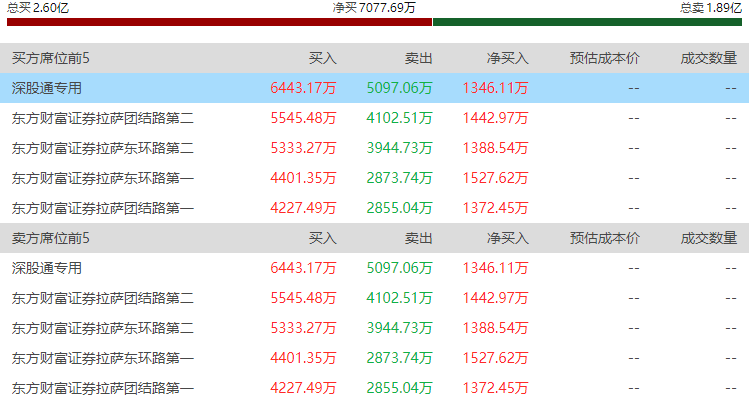Select 东方财富证券拉萨东环路第一 in buyer top 5
This screenshot has width=749, height=400.
tap(103, 178)
